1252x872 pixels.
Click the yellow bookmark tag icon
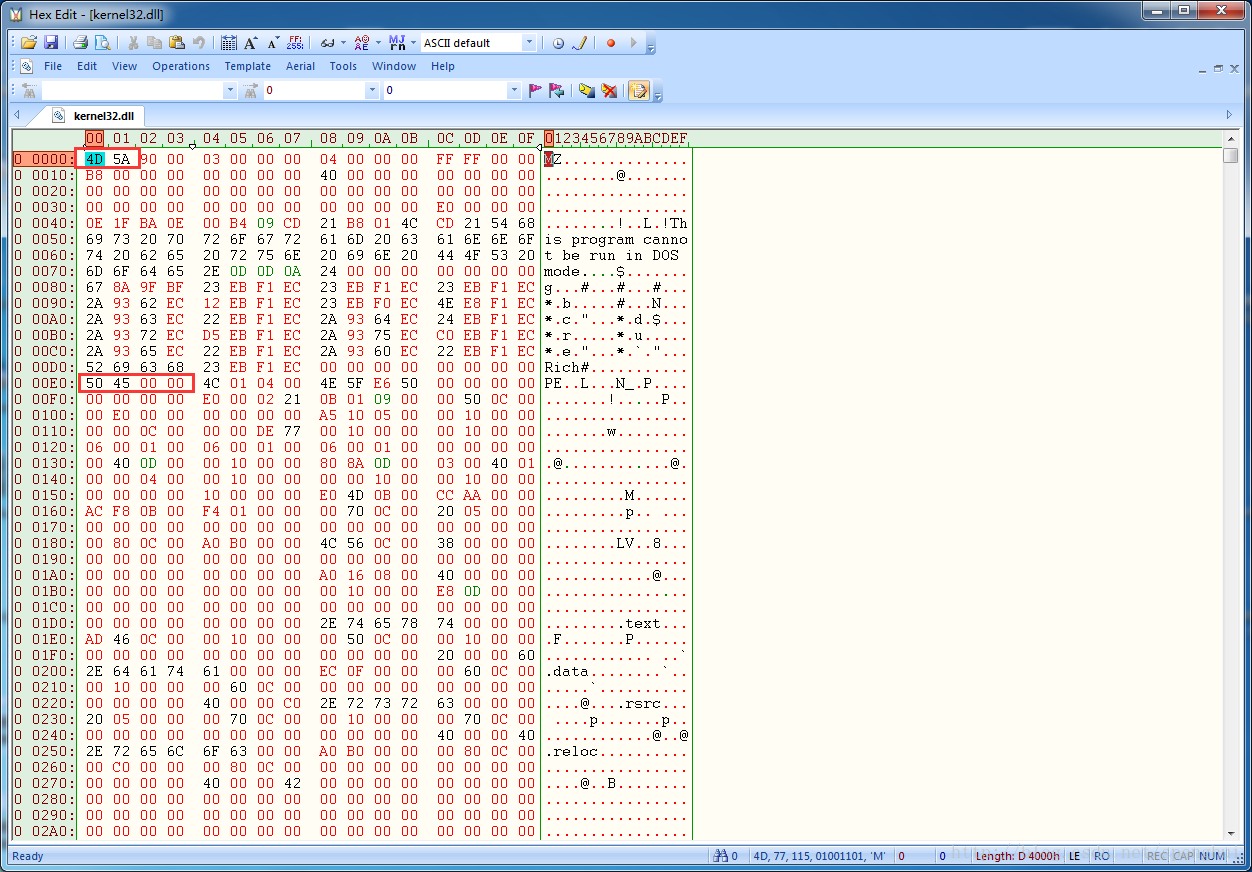click(587, 90)
